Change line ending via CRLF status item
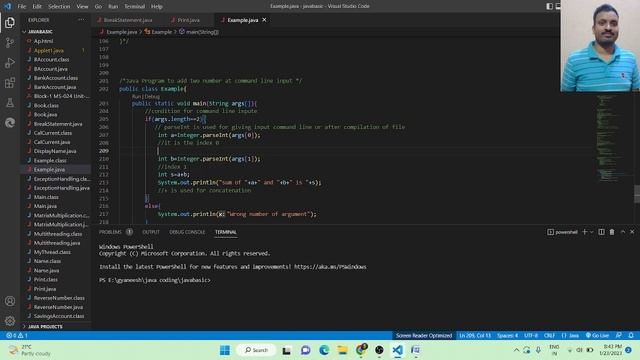Screen dimensions: 640x360 click(549, 335)
